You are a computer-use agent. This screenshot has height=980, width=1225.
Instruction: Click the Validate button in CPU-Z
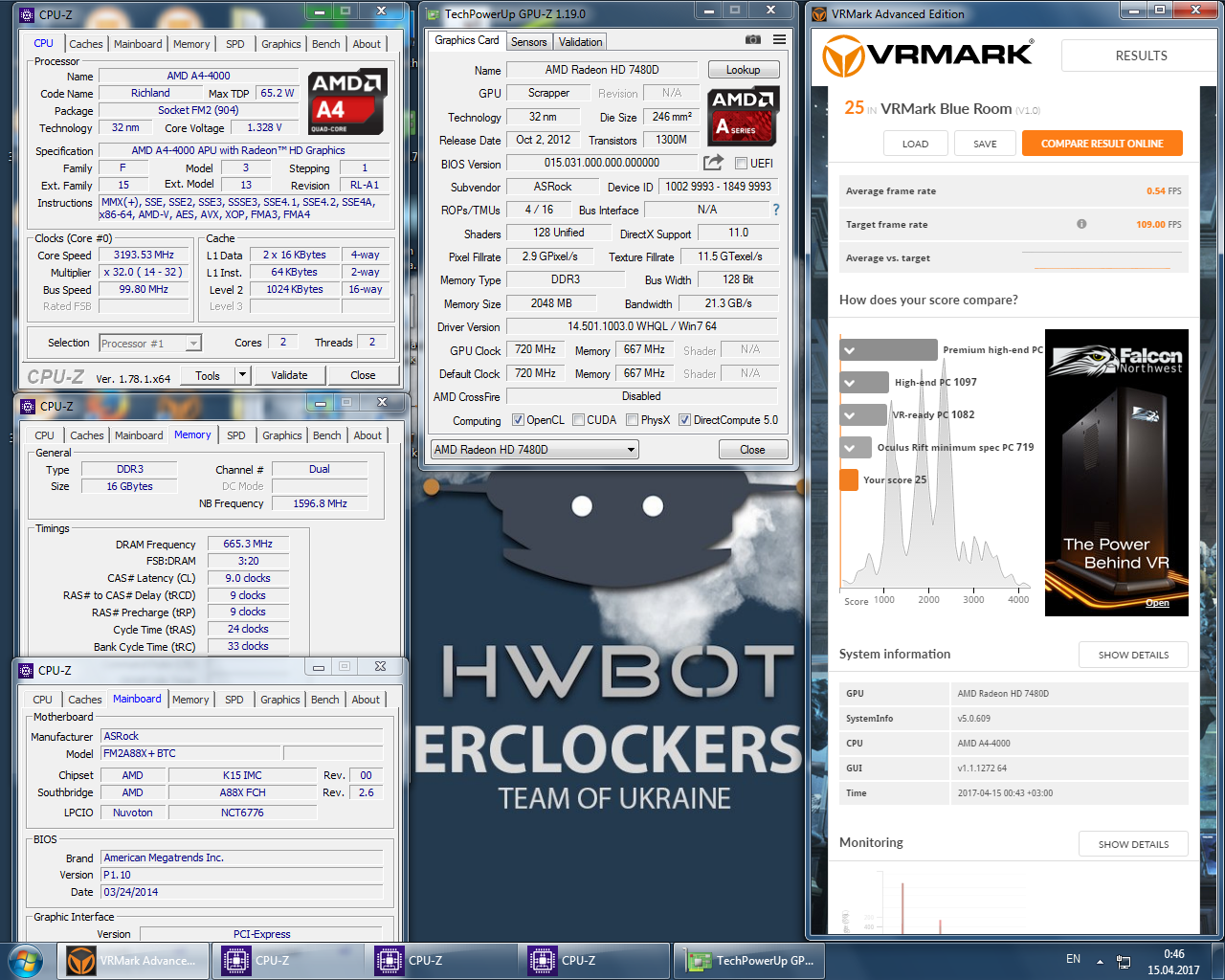(289, 375)
